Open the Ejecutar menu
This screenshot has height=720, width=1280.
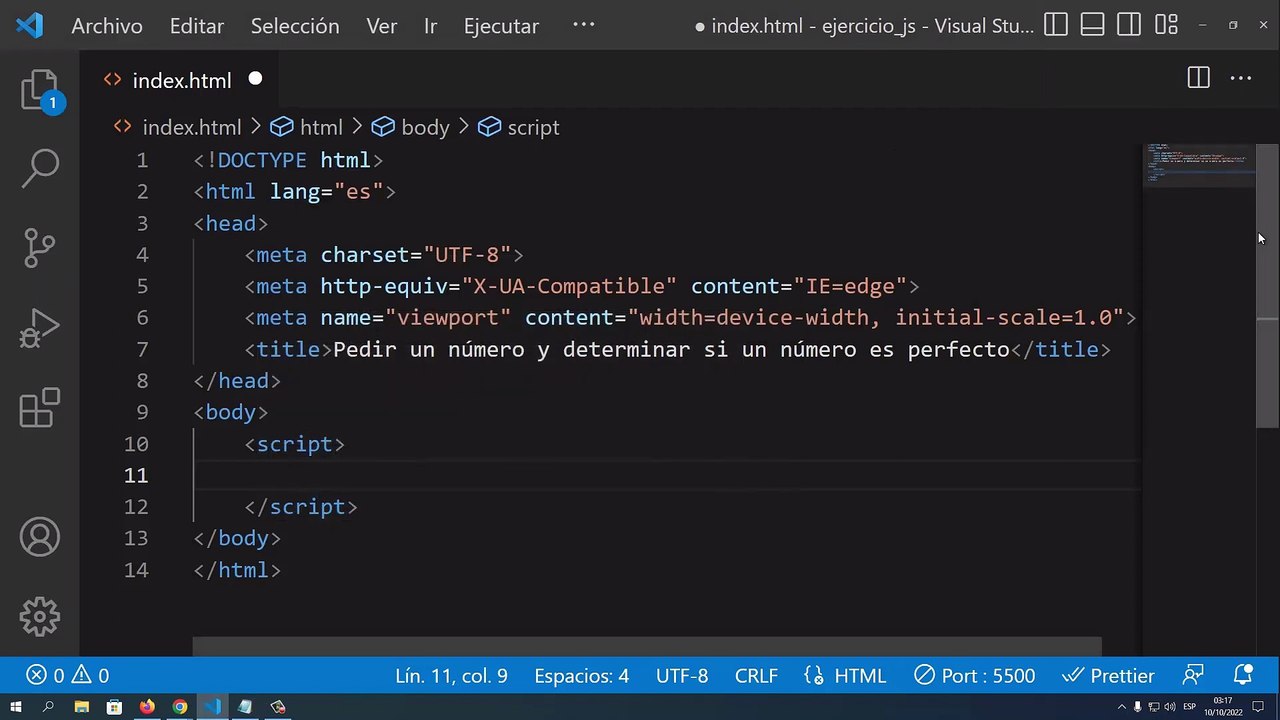(x=501, y=26)
